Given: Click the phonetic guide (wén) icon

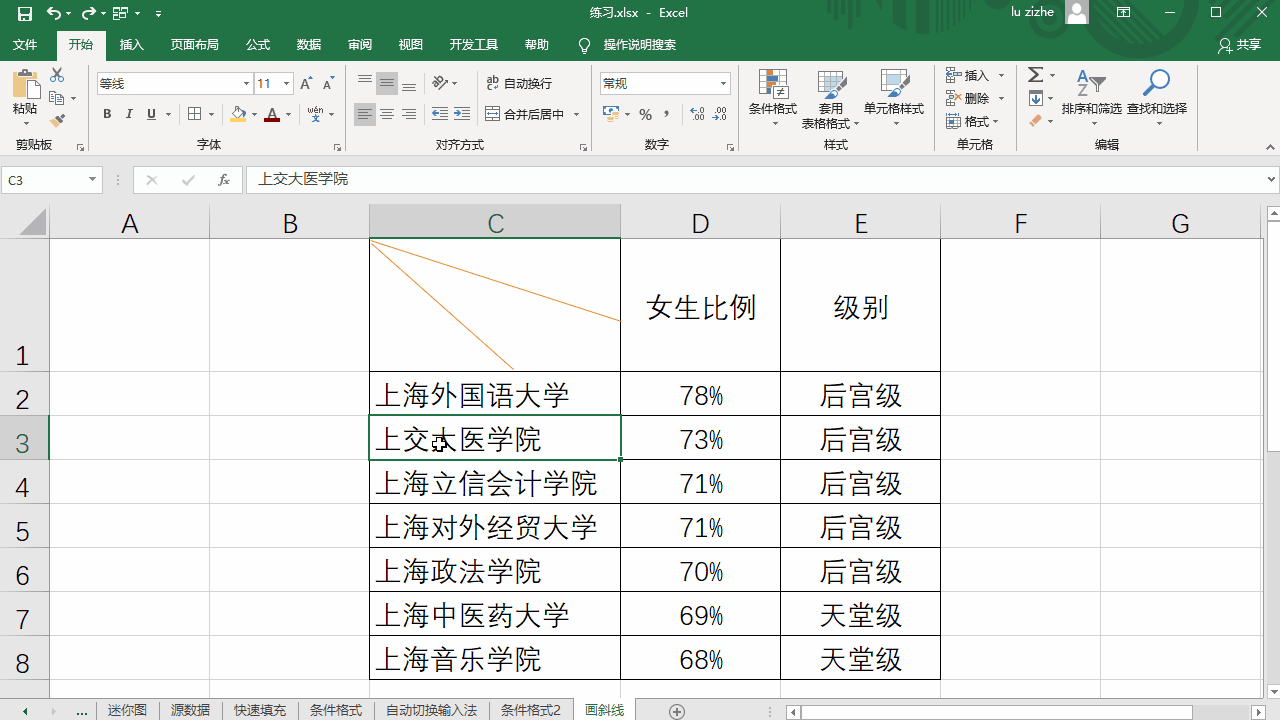Looking at the screenshot, I should pos(316,115).
